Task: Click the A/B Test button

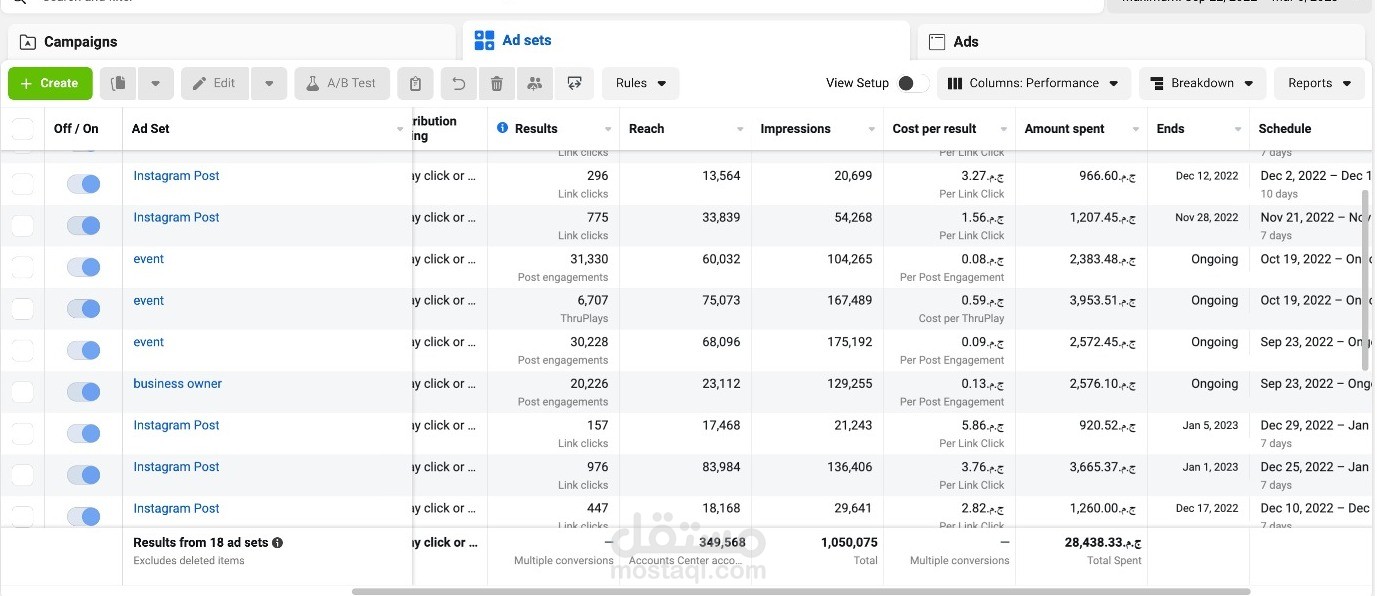Action: coord(341,83)
